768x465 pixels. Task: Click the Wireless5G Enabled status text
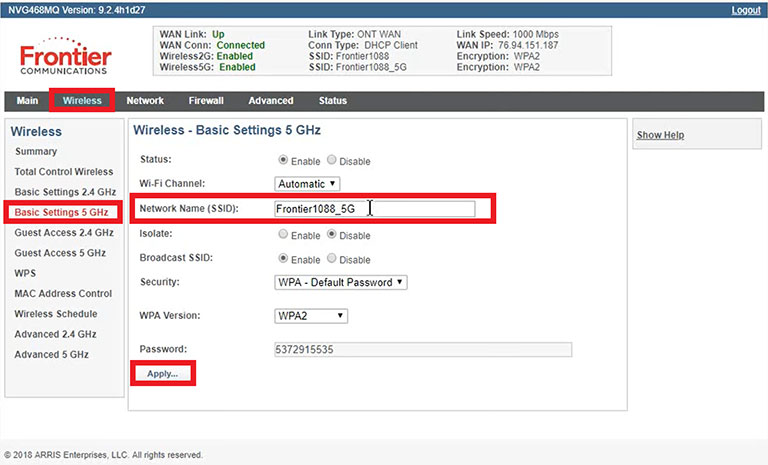[208, 67]
